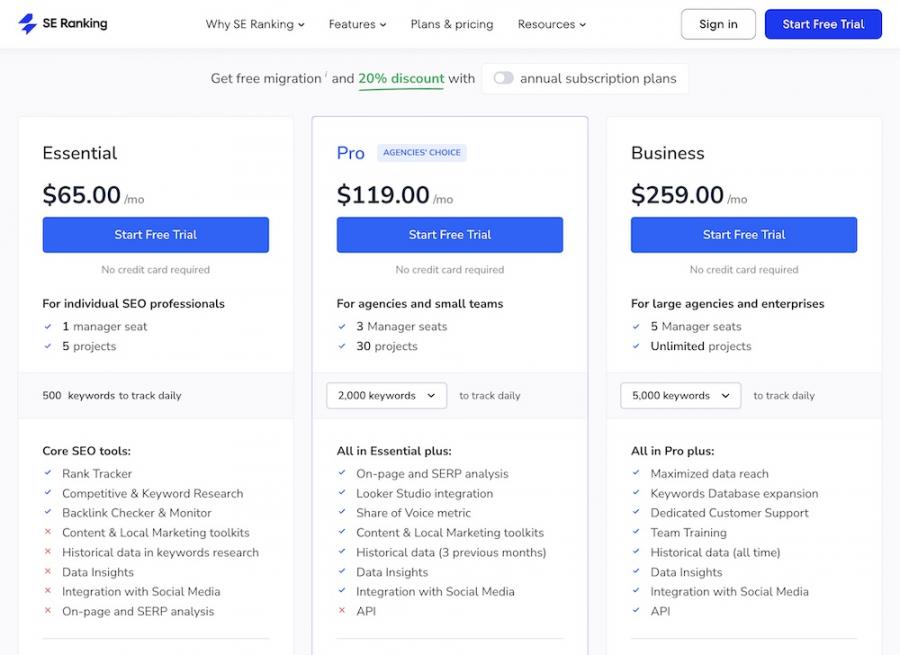Click the checkmark beside Looker Studio integration
Viewport: 900px width, 655px height.
[340, 493]
